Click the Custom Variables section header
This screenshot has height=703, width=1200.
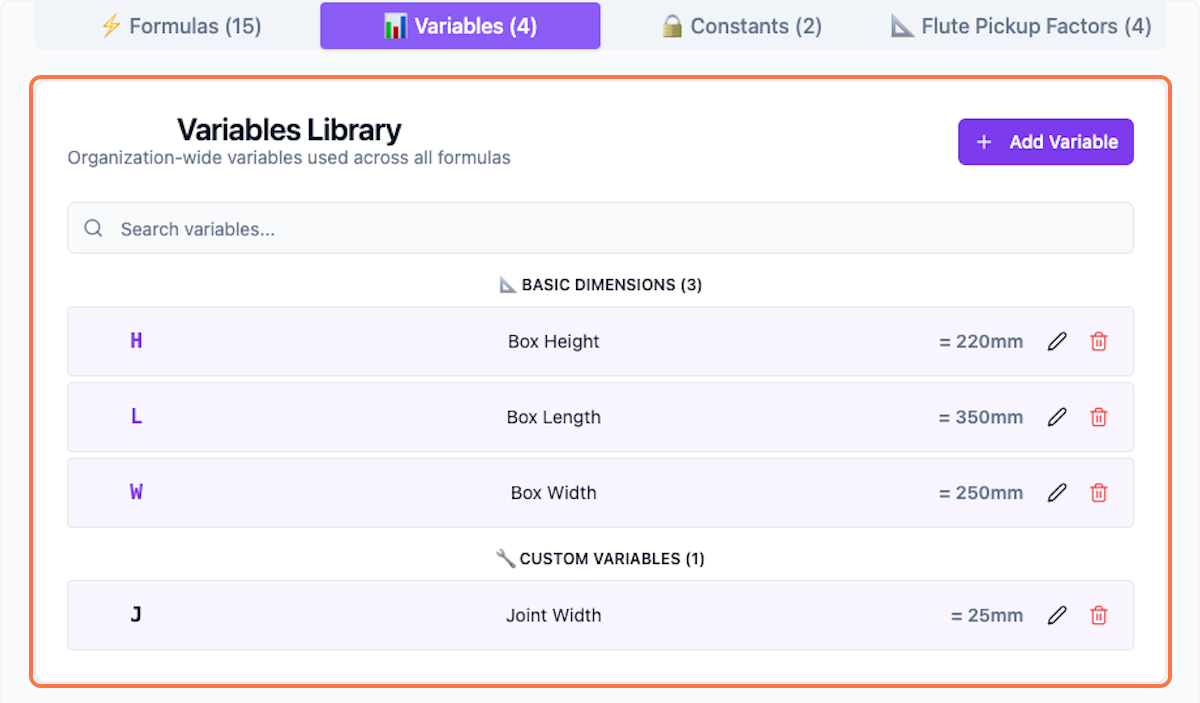(x=600, y=558)
